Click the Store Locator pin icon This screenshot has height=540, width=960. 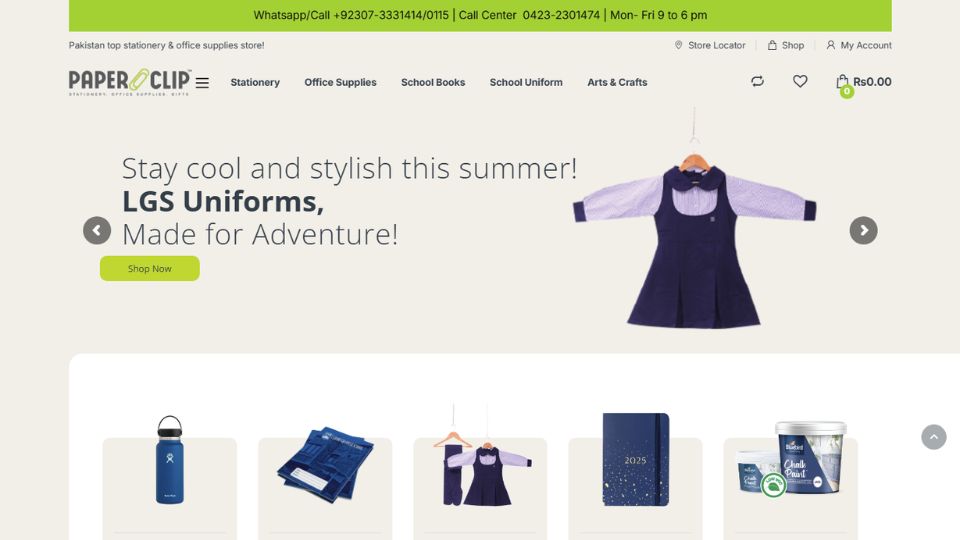click(x=678, y=45)
